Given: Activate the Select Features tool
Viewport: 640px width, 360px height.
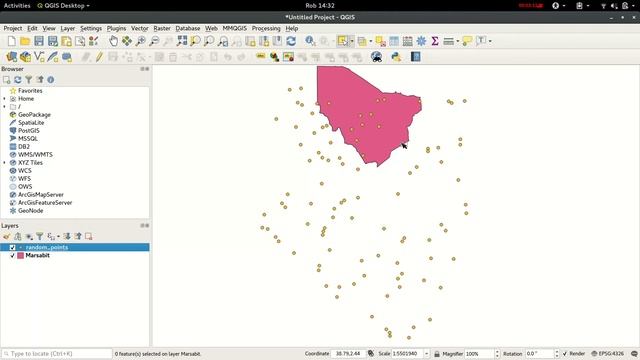Looking at the screenshot, I should click(x=342, y=41).
